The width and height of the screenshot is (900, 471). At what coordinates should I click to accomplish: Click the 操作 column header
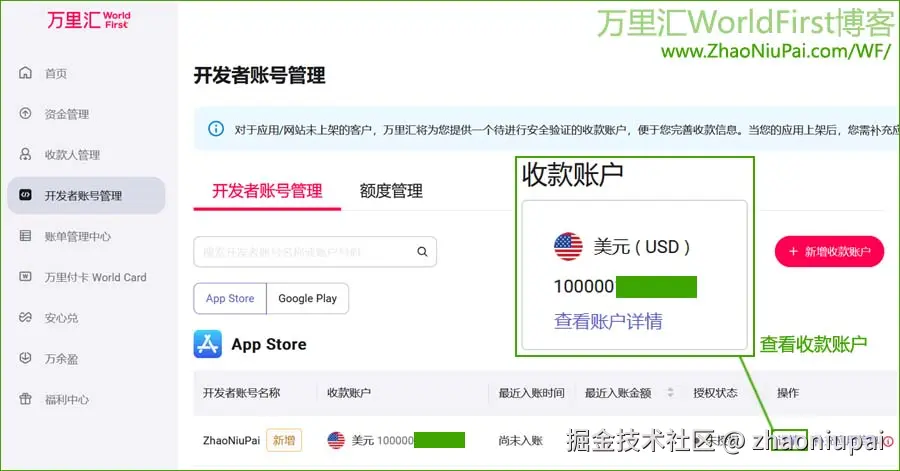point(788,392)
